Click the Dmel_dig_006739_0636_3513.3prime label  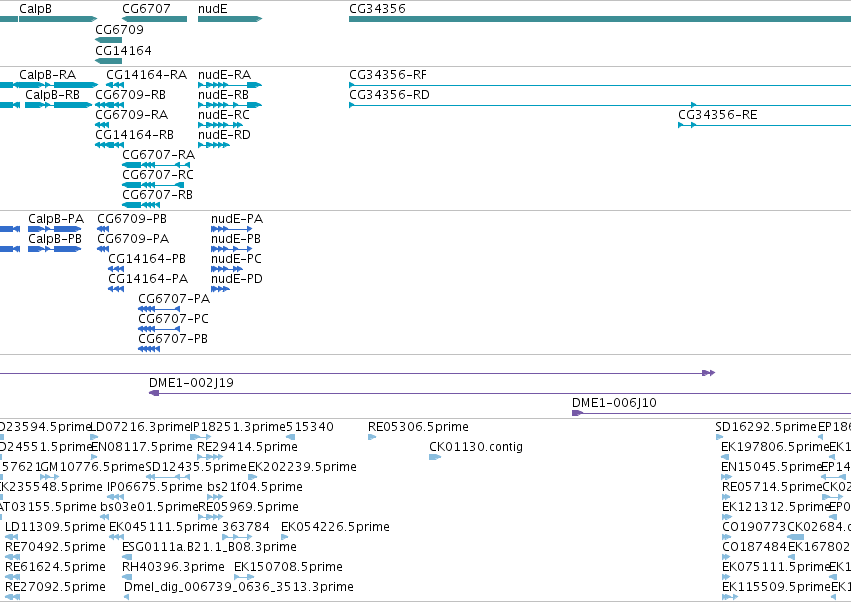(x=239, y=587)
